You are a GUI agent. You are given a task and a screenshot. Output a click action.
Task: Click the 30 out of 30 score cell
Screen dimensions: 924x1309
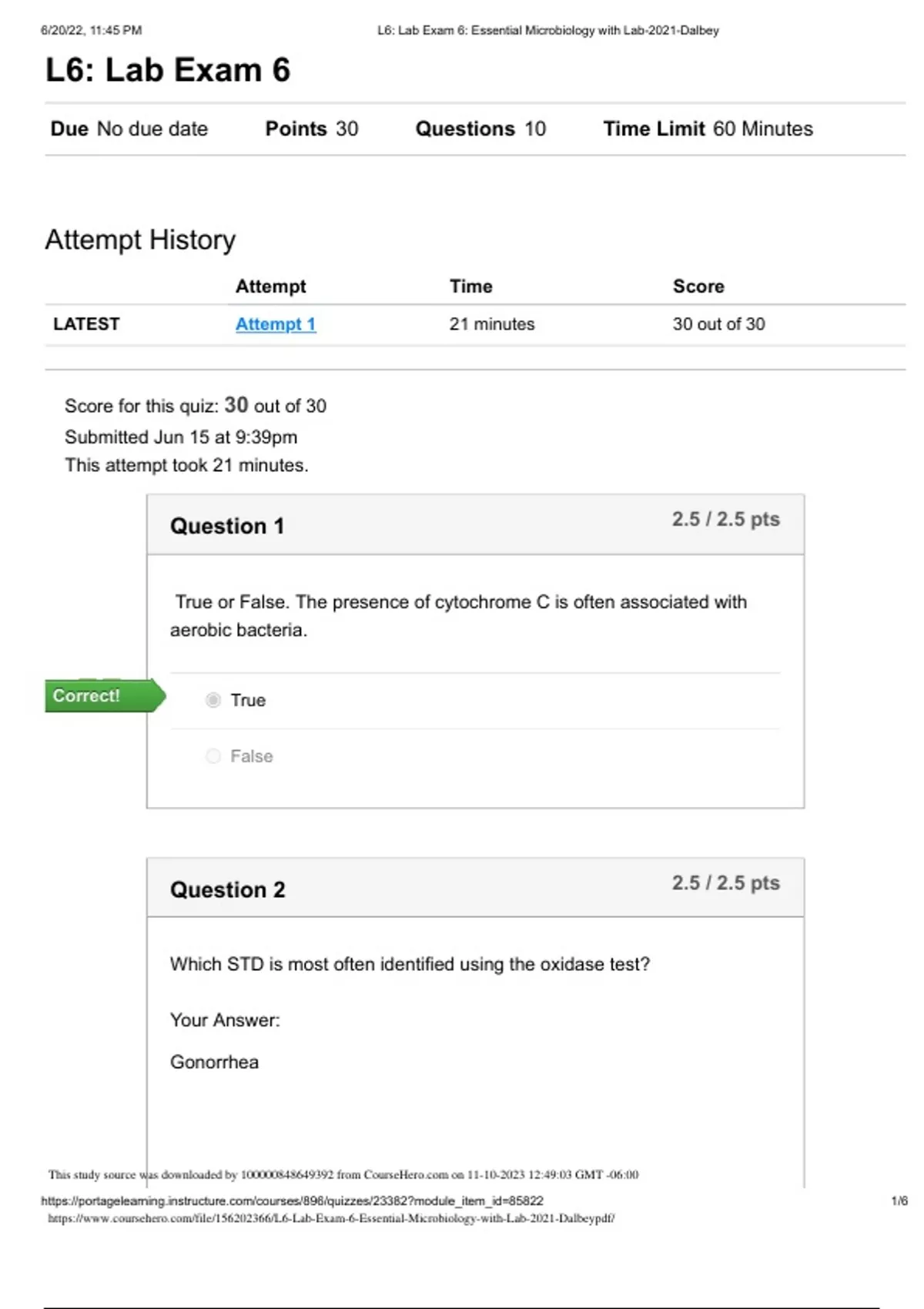click(x=718, y=324)
